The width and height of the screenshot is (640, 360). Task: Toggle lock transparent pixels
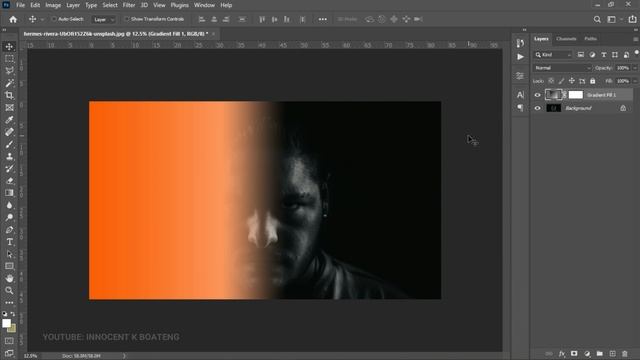coord(551,81)
